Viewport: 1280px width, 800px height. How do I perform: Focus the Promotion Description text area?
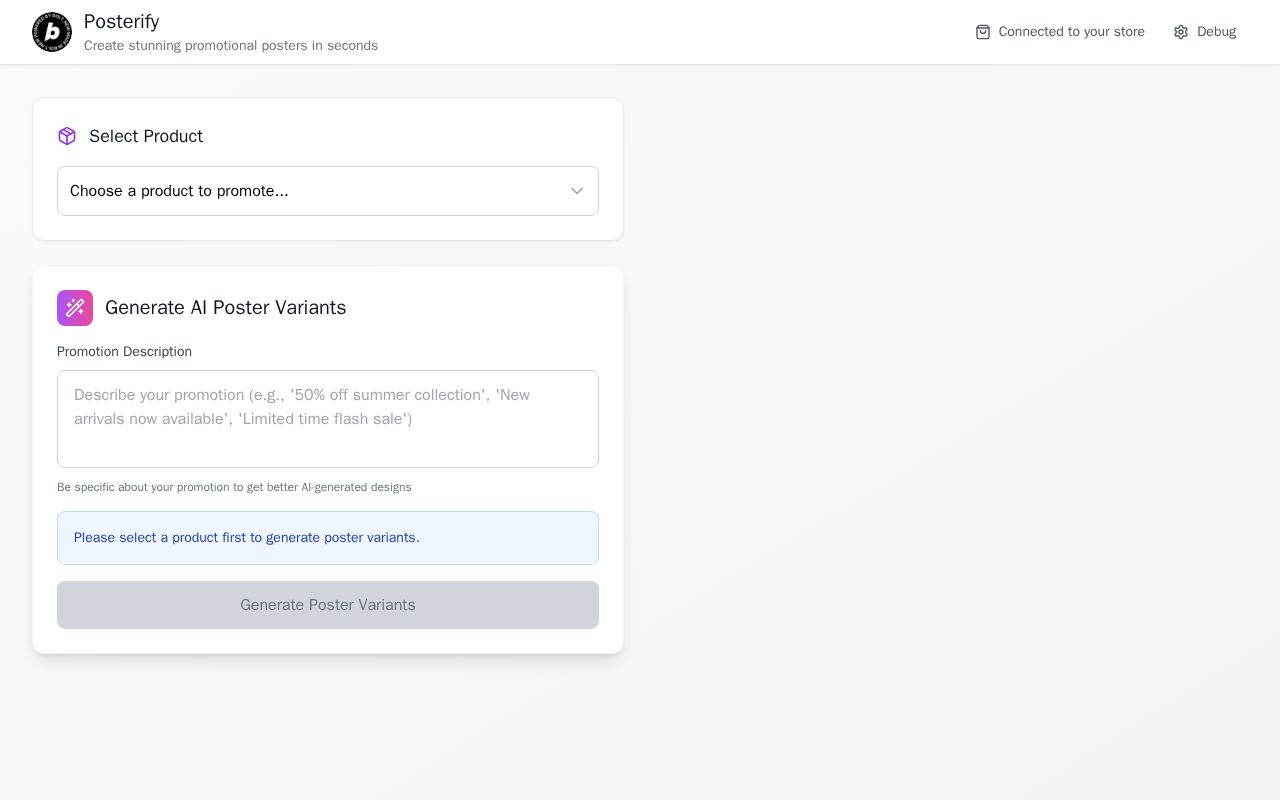click(x=328, y=419)
